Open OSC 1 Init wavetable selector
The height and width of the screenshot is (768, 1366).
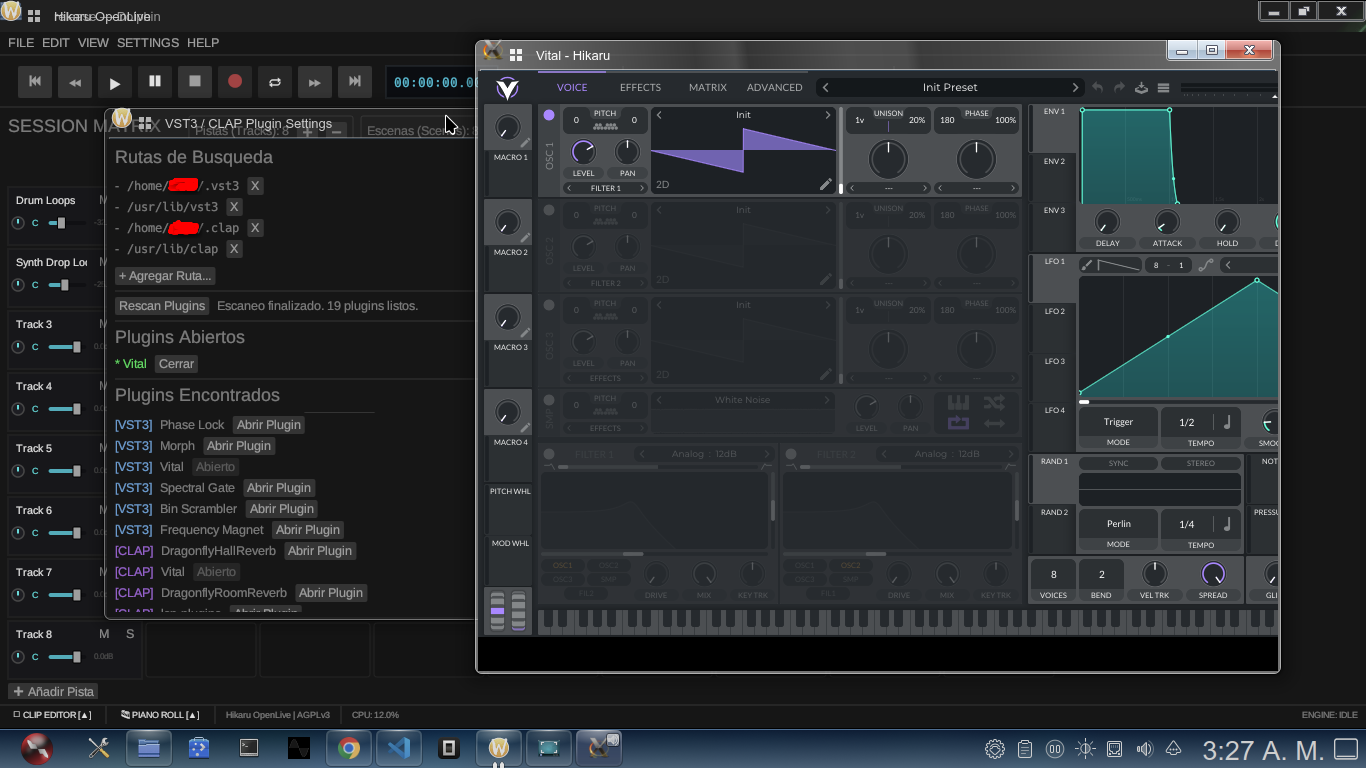click(743, 115)
